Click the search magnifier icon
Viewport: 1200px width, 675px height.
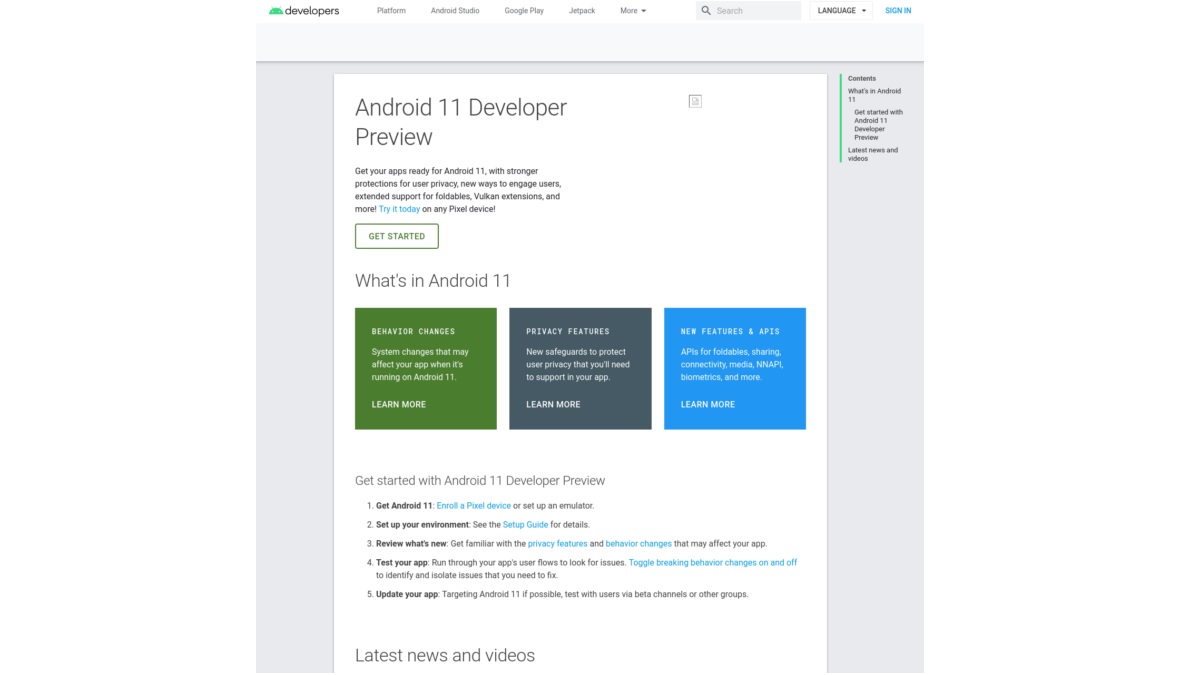(x=706, y=11)
